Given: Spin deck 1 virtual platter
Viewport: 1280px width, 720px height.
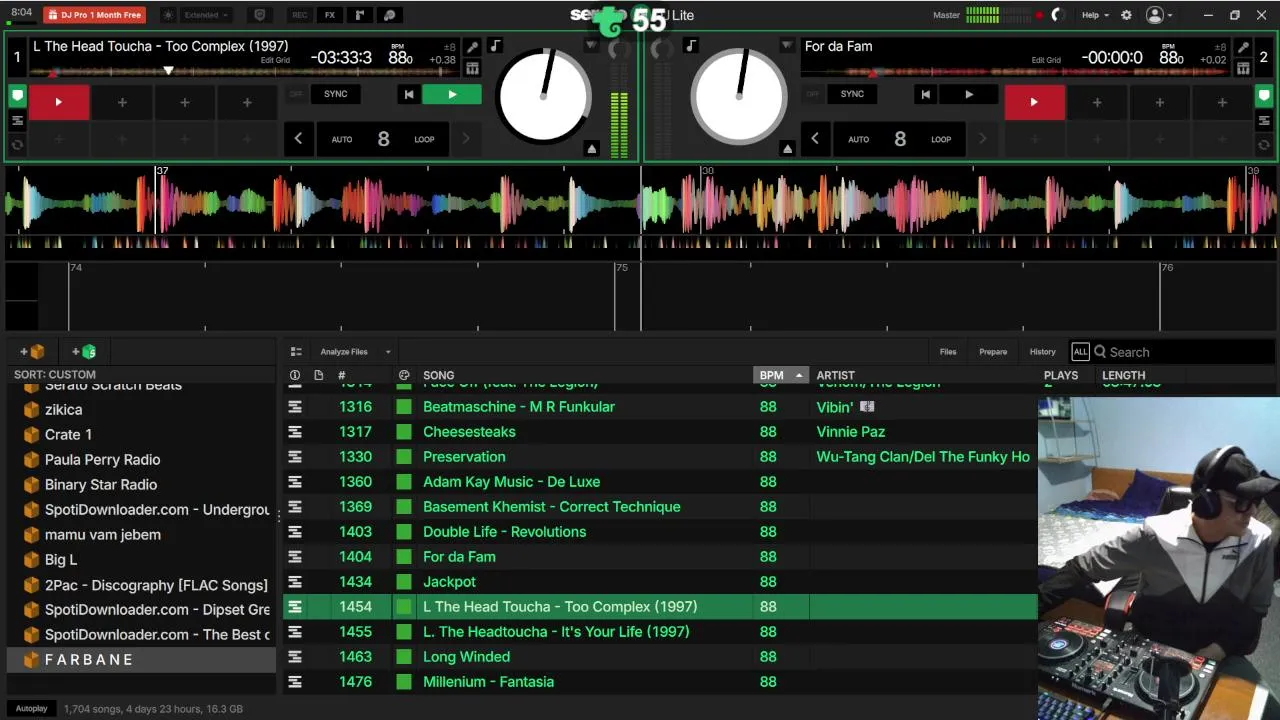Looking at the screenshot, I should point(544,99).
